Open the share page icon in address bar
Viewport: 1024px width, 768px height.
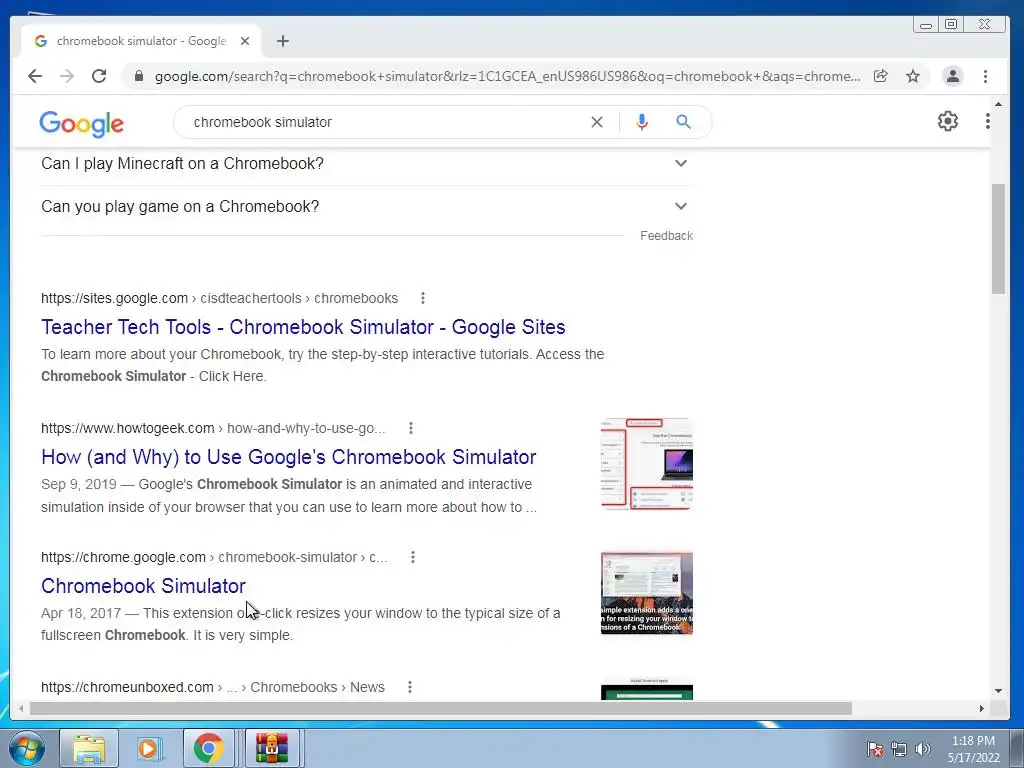880,76
